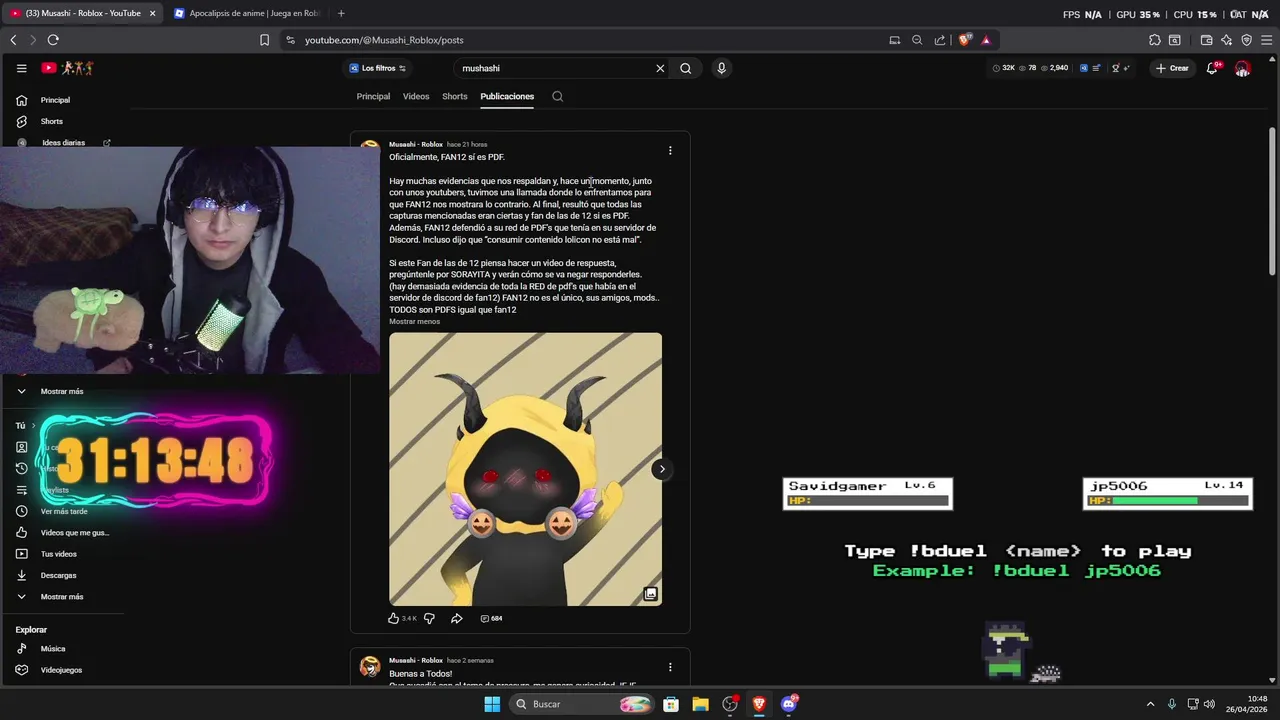Open the 'Los filtros' filter control

[x=377, y=68]
